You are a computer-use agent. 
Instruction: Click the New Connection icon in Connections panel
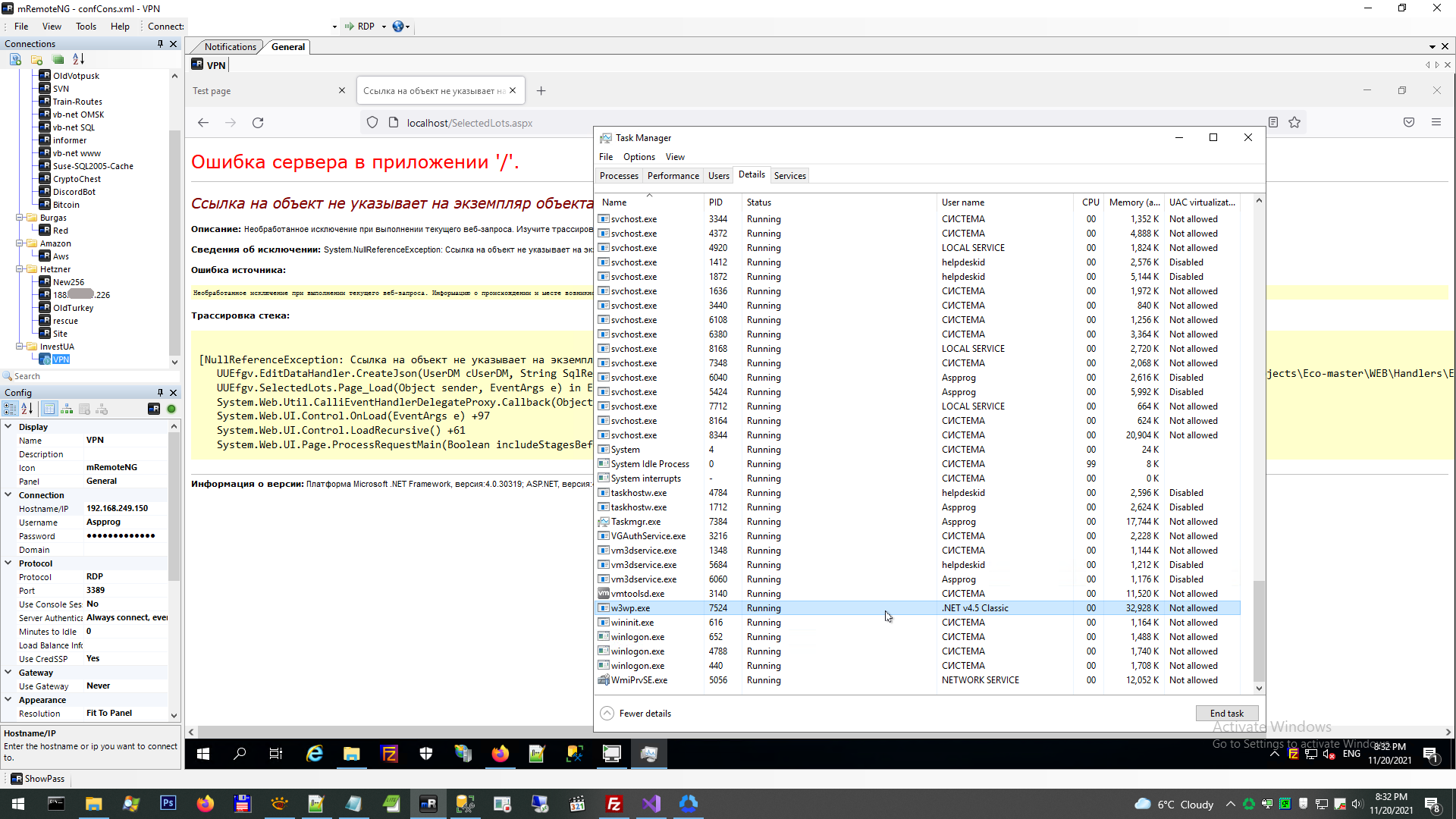coord(15,59)
